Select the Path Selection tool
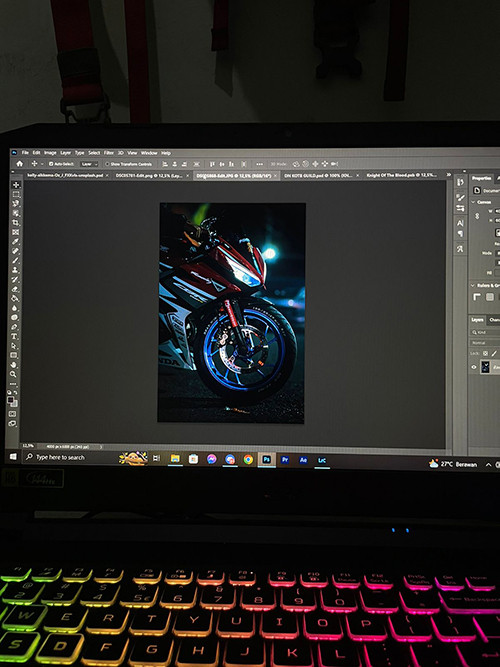 point(15,345)
